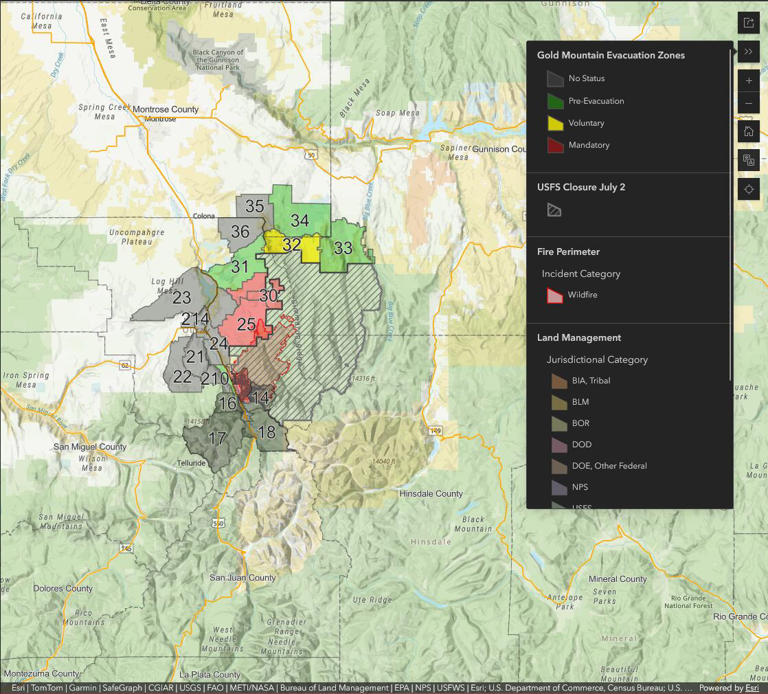Click the Dolores County map label
The width and height of the screenshot is (768, 694).
63,588
